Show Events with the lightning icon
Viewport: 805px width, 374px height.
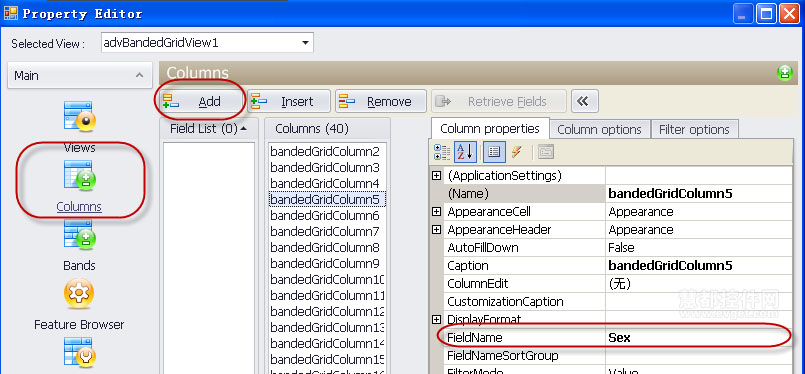[517, 152]
